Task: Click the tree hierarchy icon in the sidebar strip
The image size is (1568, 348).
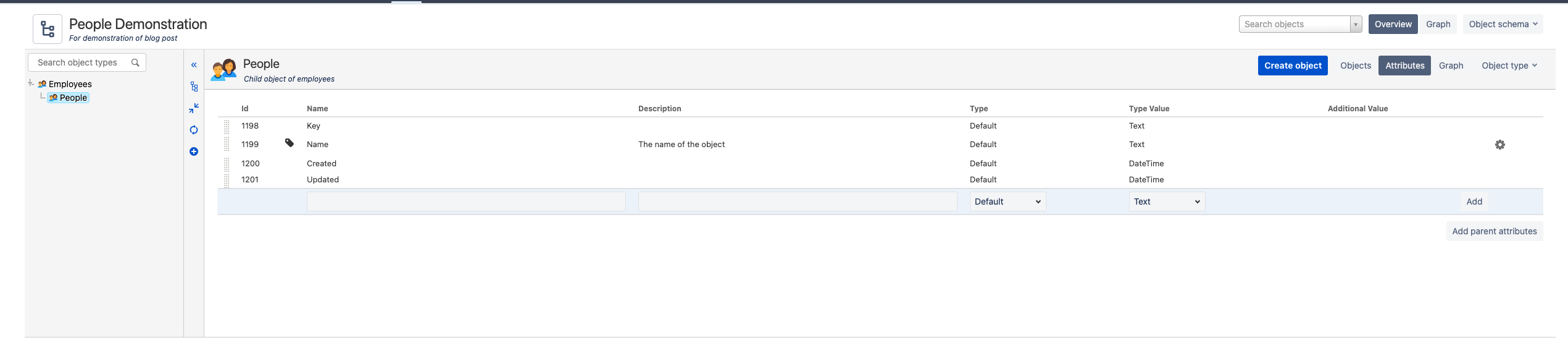Action: [194, 87]
